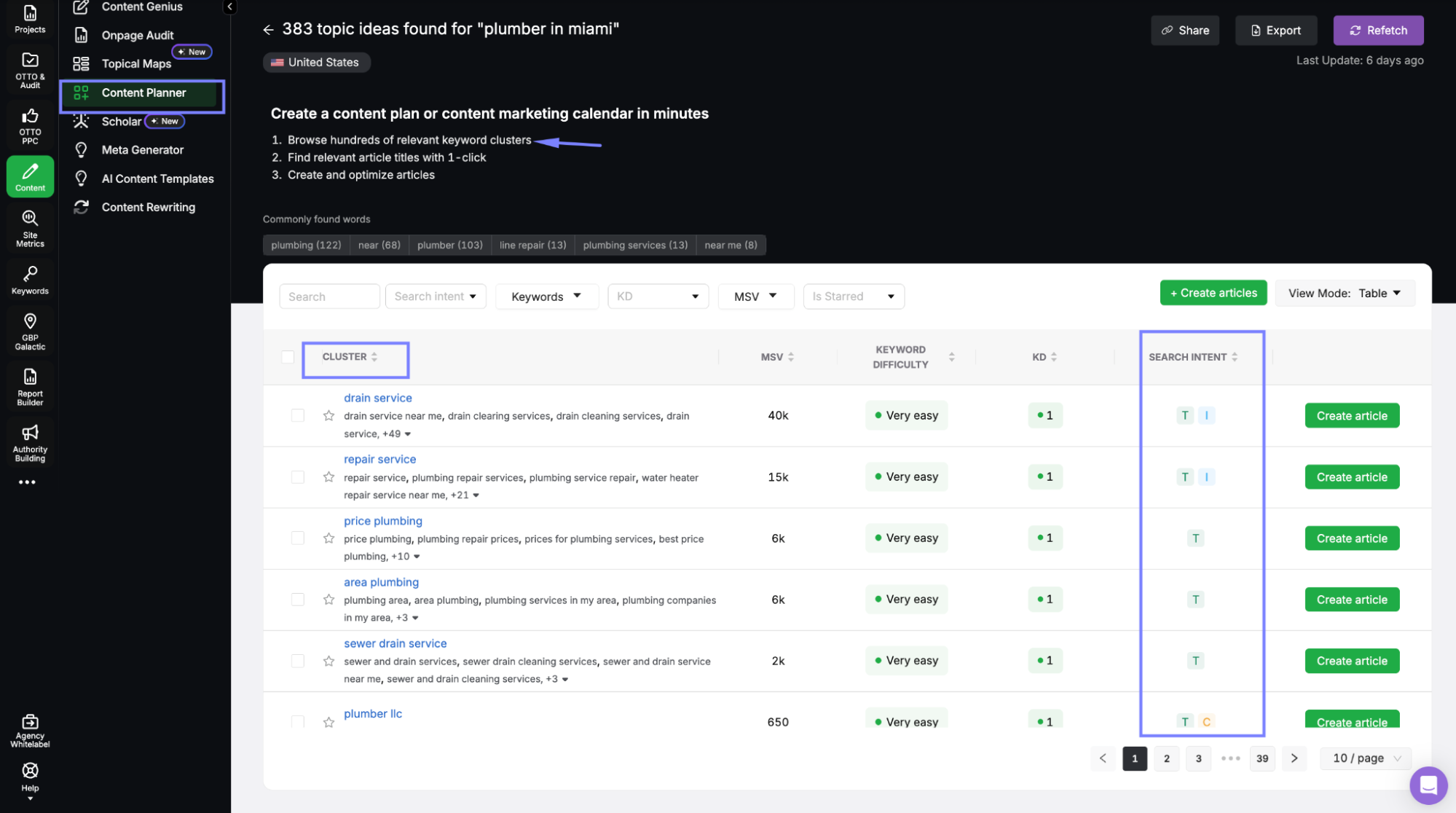Viewport: 1456px width, 813px height.
Task: Open the price plumbing cluster link
Action: 382,520
